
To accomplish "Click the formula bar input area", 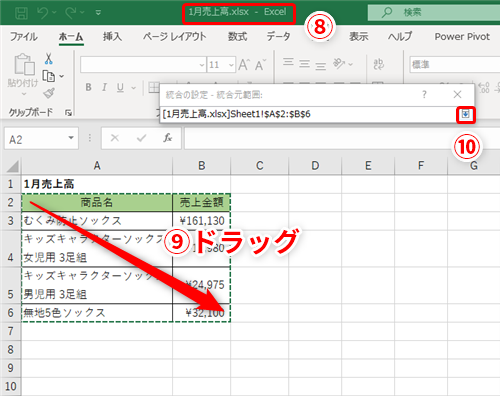I will (x=342, y=138).
